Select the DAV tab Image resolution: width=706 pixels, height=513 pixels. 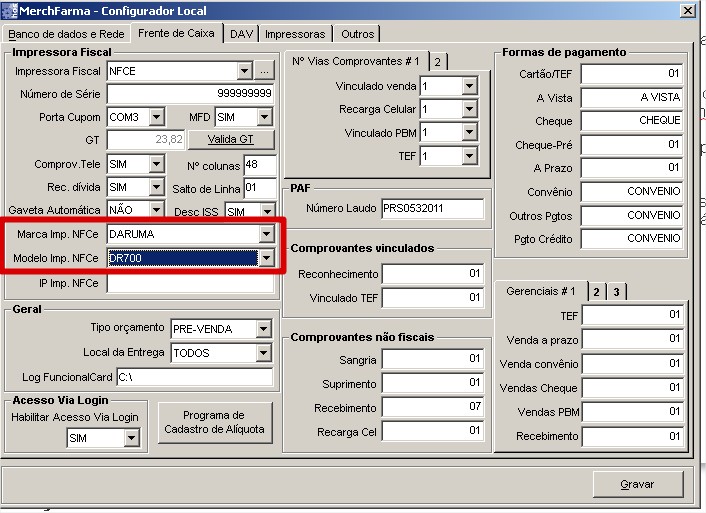click(x=241, y=34)
